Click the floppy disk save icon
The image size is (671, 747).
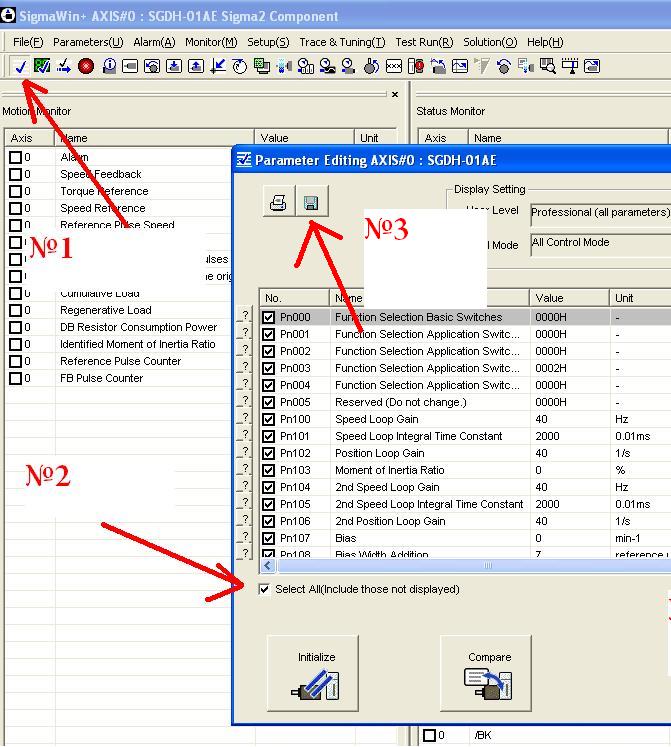click(x=312, y=202)
